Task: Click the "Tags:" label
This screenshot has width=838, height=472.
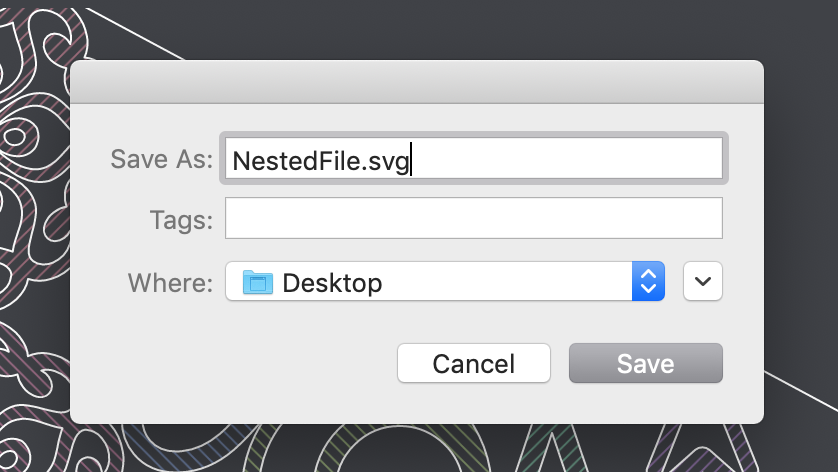Action: point(181,220)
